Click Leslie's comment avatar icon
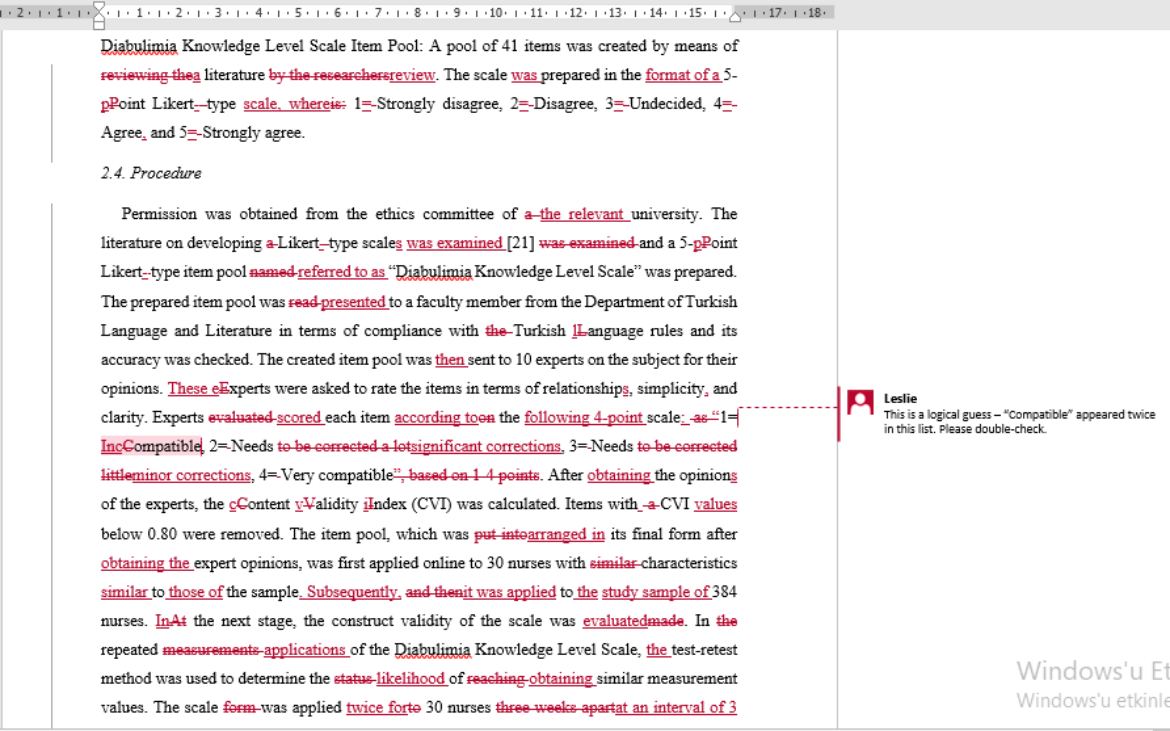 [x=860, y=402]
